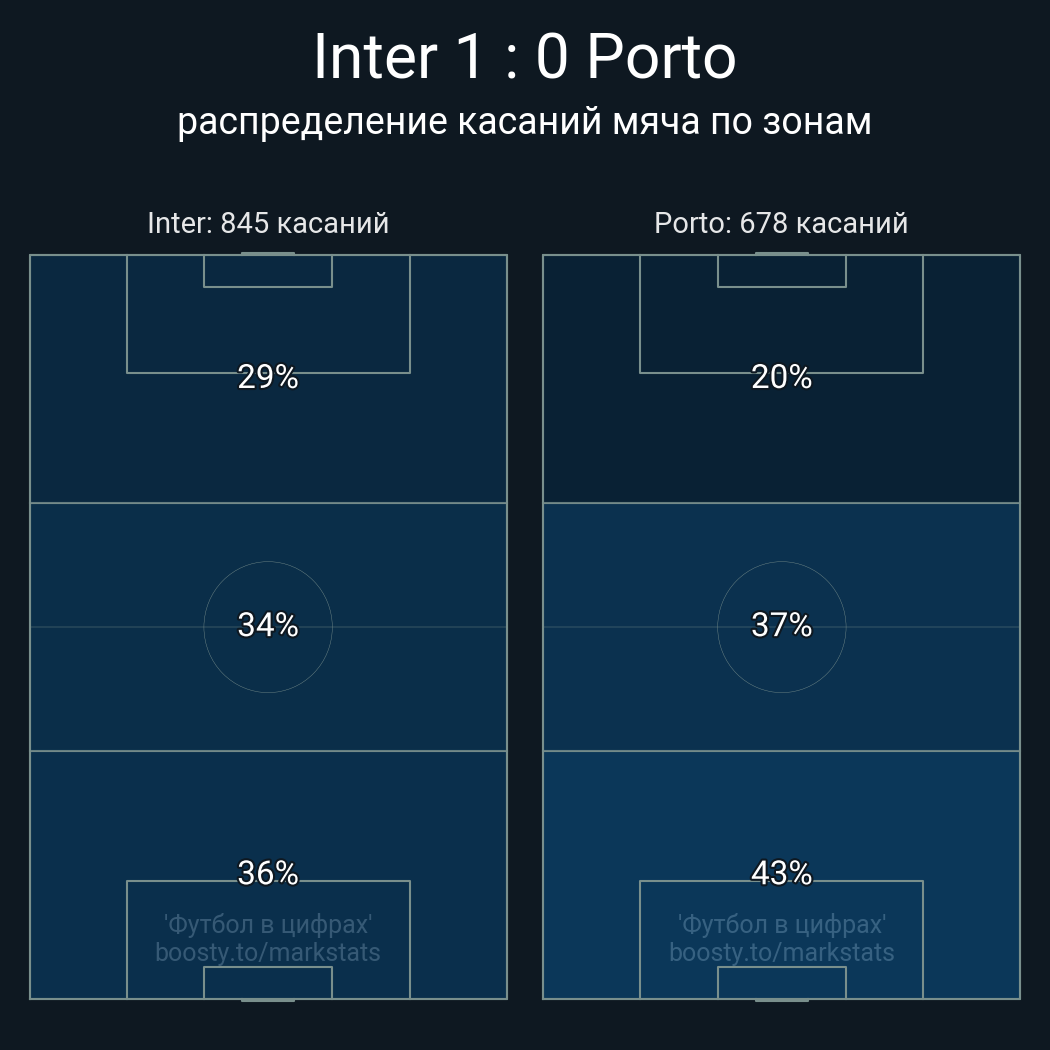Screen dimensions: 1050x1050
Task: Click 'Футбол в цифрах' watermark on Porto pitch
Action: click(781, 924)
